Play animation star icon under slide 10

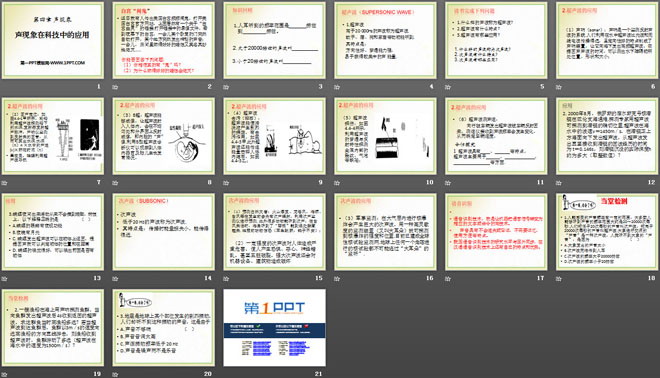337,183
